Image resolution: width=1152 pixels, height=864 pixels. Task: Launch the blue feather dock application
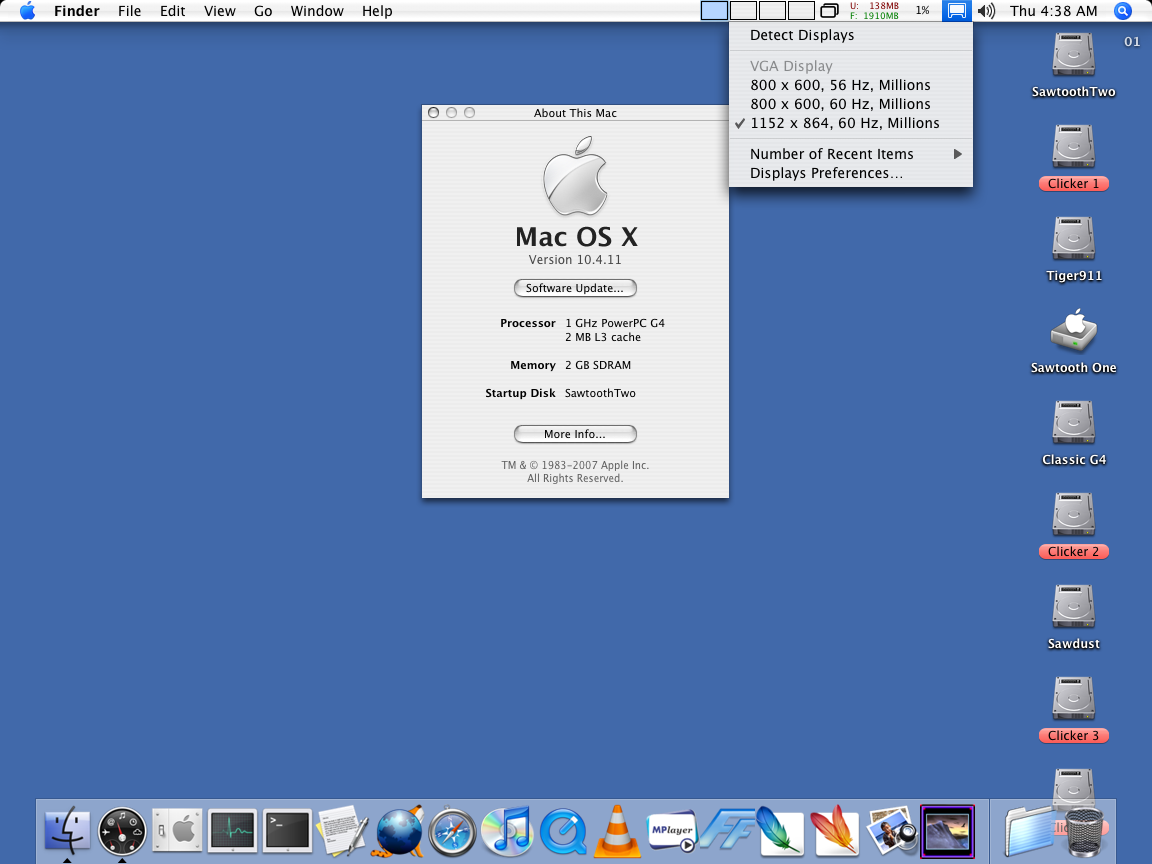pyautogui.click(x=780, y=831)
